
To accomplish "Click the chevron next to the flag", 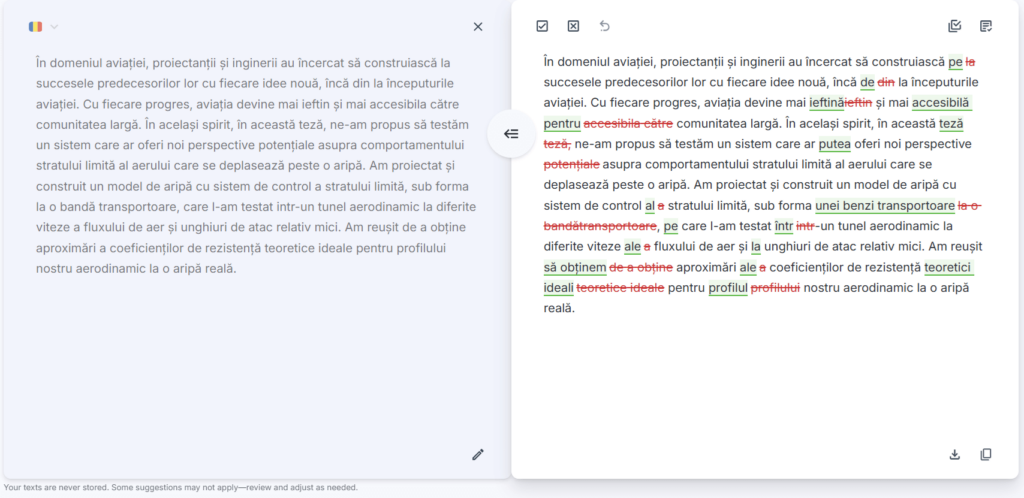I will (55, 27).
